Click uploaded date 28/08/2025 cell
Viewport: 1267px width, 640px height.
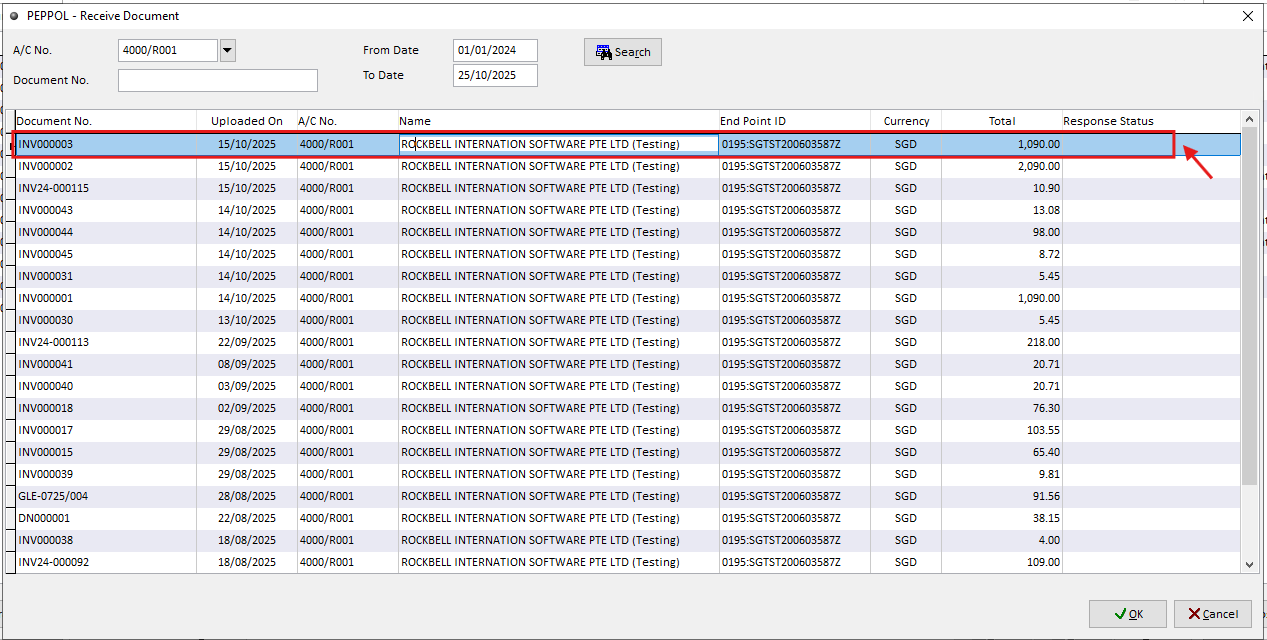click(x=247, y=496)
